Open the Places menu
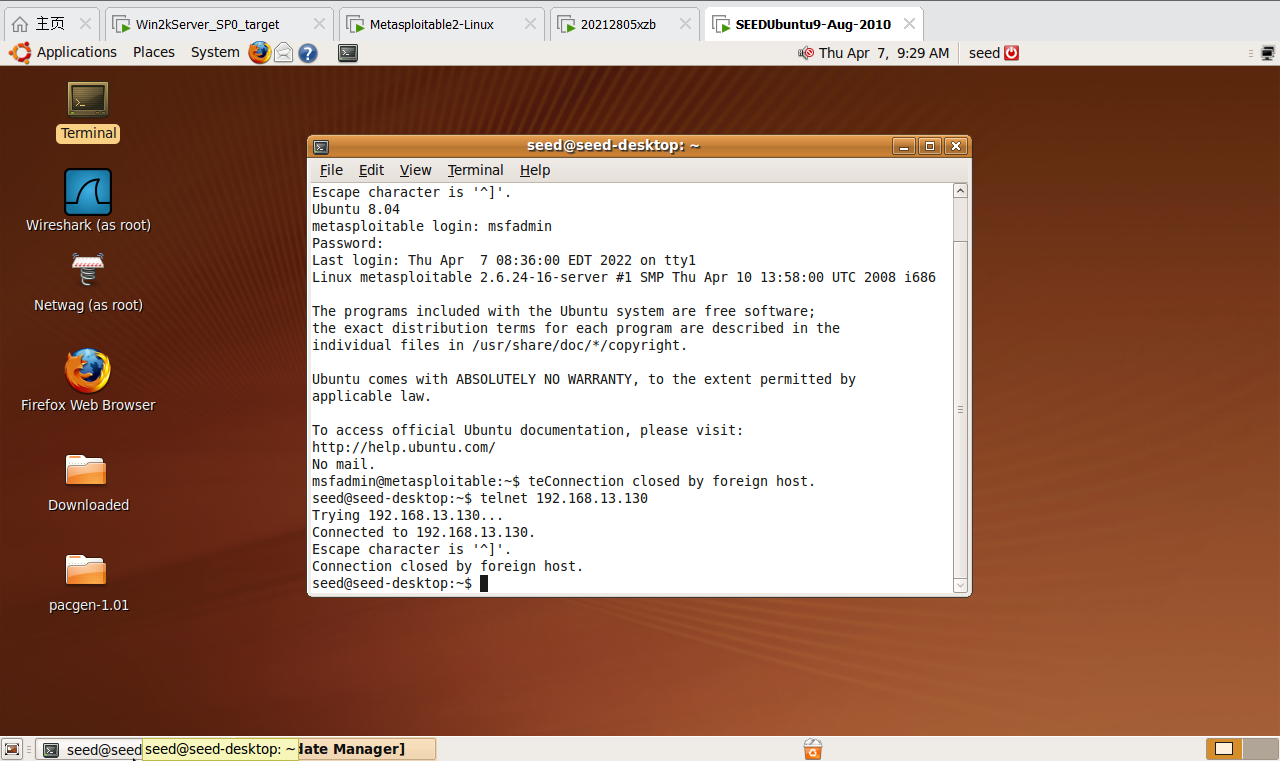This screenshot has height=761, width=1280. [154, 52]
